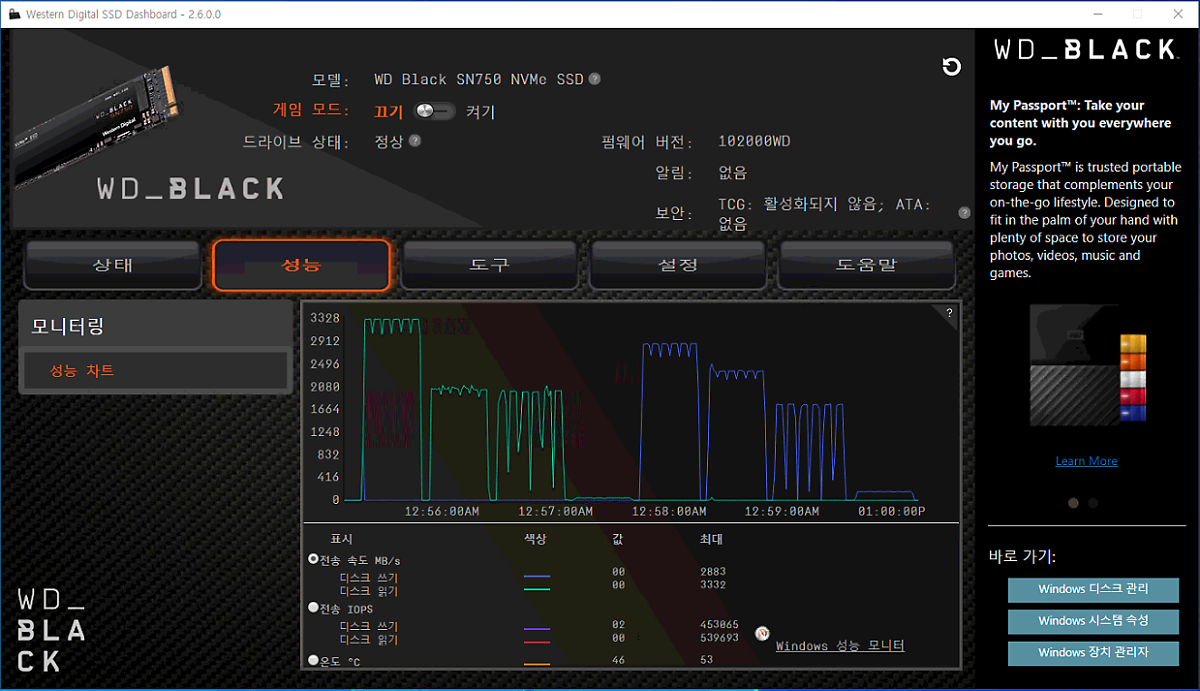Open the help icon beside 드라이브 상태 정상
The width and height of the screenshot is (1200, 691).
(x=415, y=141)
